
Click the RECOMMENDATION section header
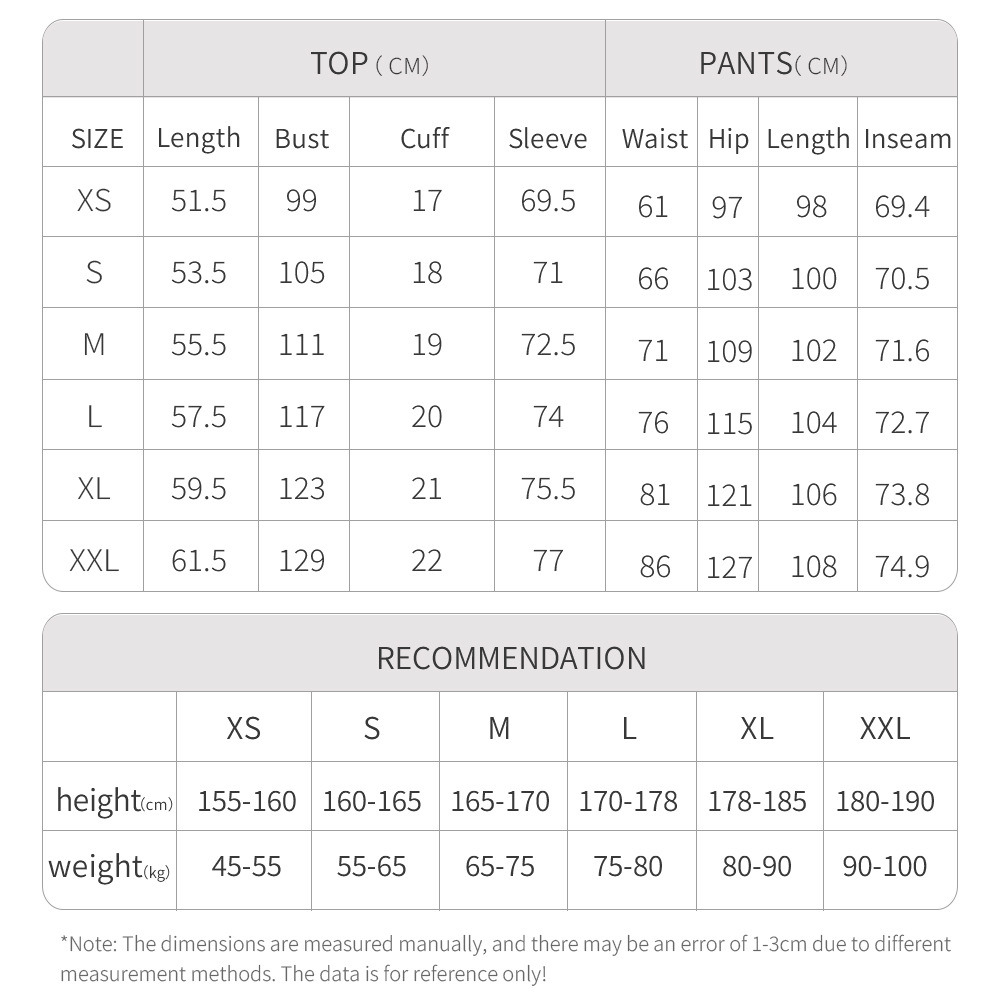tap(511, 658)
